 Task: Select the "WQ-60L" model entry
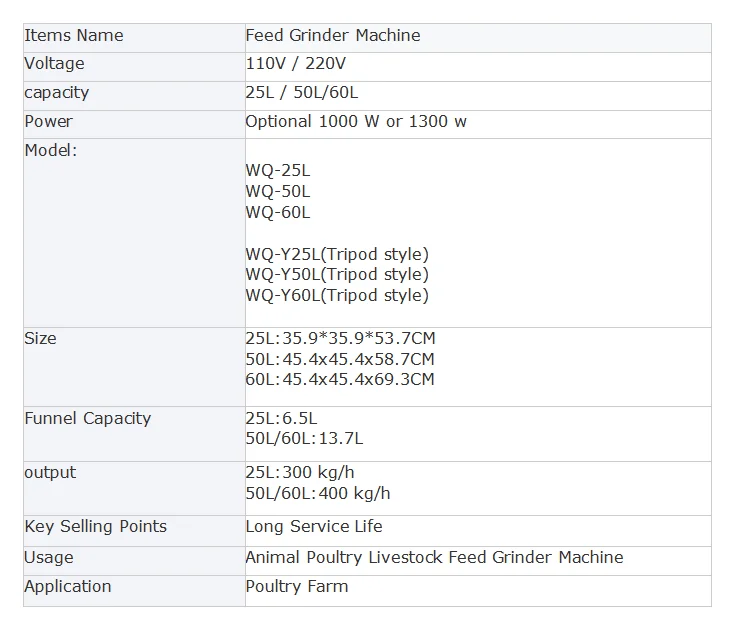pyautogui.click(x=278, y=213)
